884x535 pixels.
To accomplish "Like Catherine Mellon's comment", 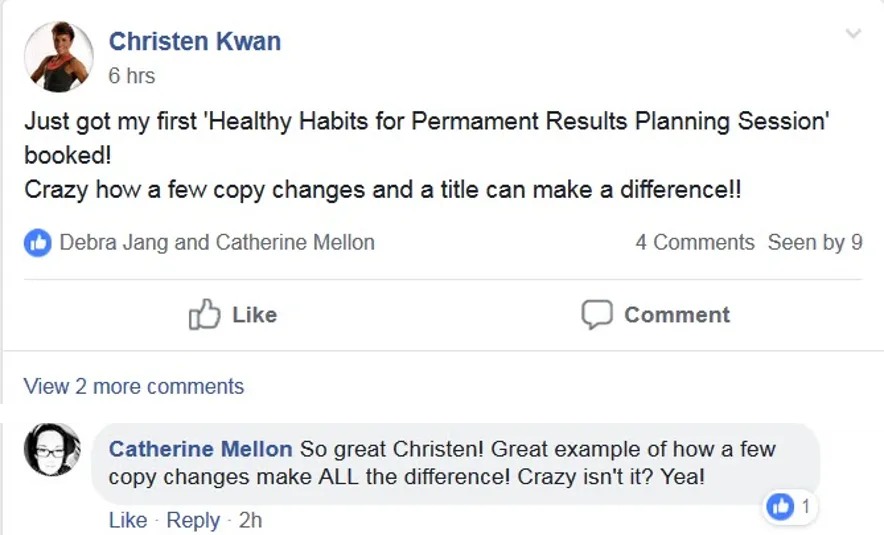I will pyautogui.click(x=128, y=520).
